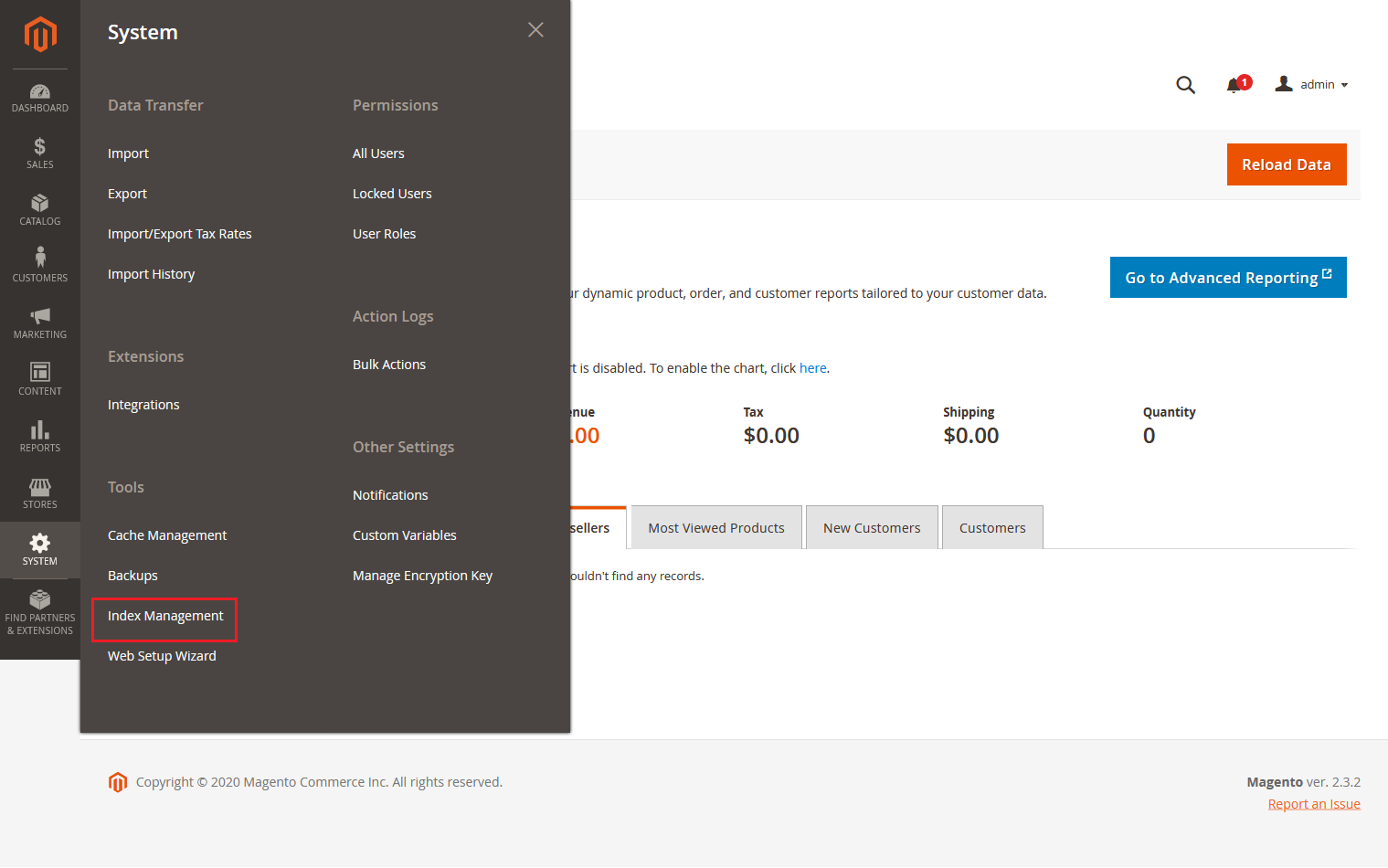Click the System gear icon
This screenshot has height=868, width=1388.
click(39, 549)
